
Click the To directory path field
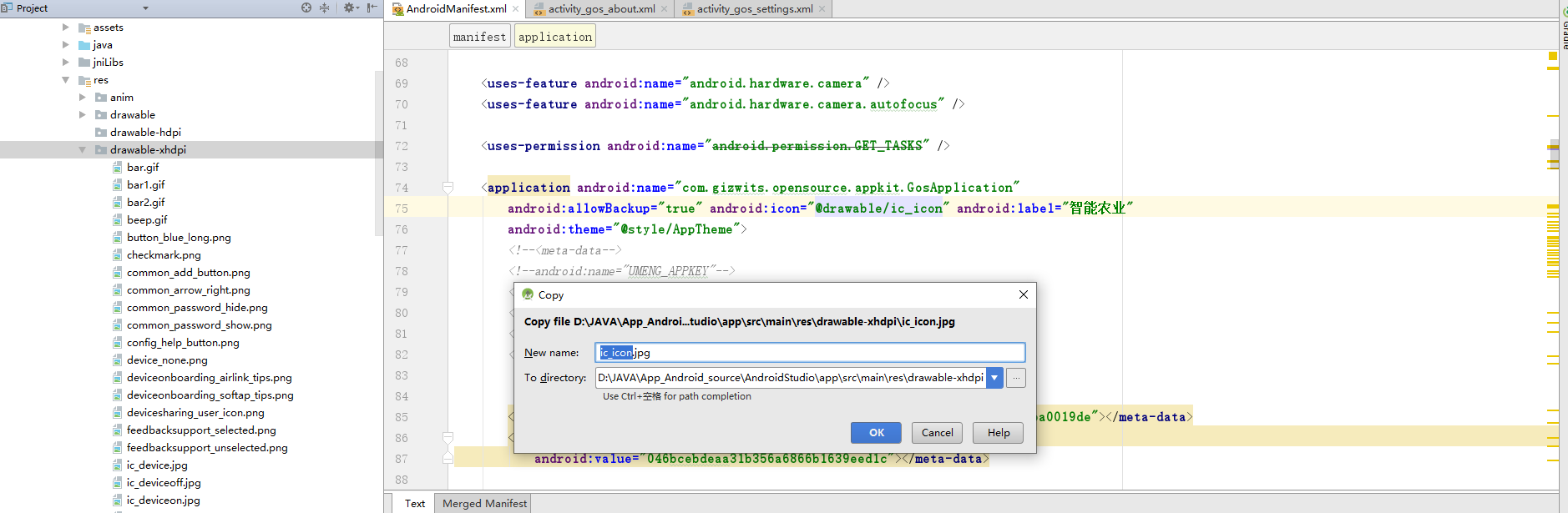pos(791,378)
